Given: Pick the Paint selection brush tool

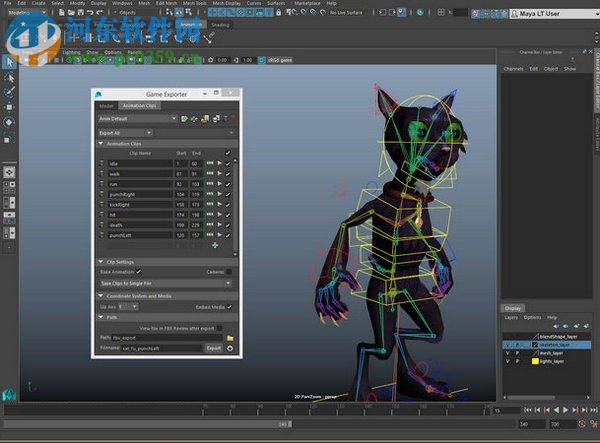Looking at the screenshot, I should point(10,92).
